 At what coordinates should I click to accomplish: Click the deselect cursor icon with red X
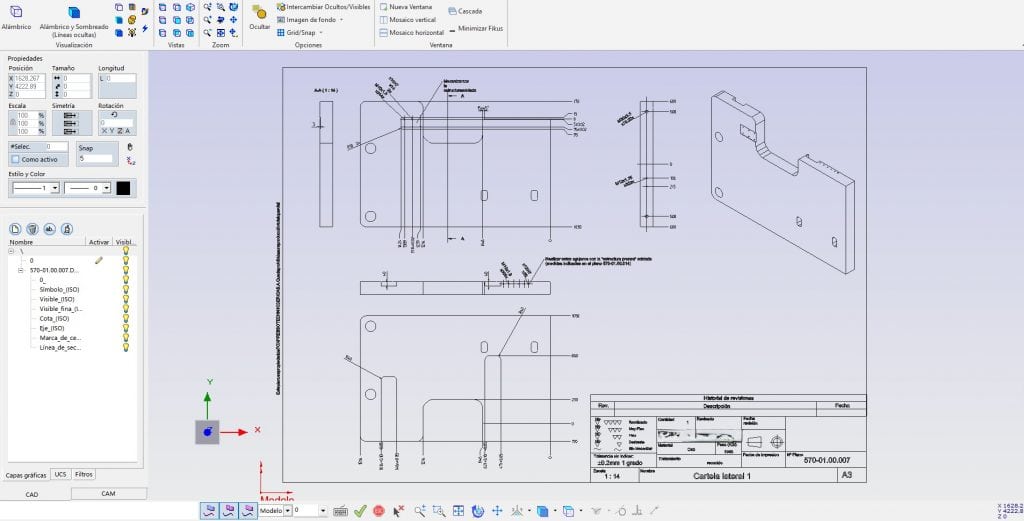click(398, 511)
